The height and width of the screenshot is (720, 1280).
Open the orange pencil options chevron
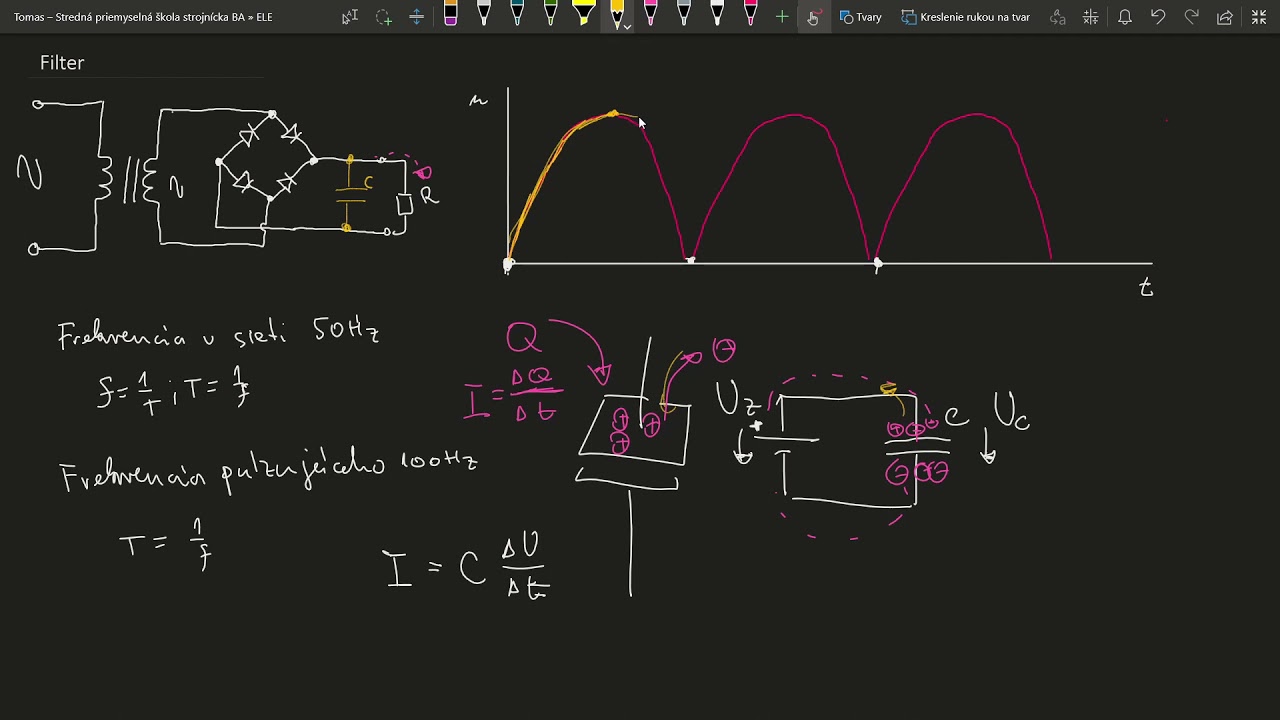point(627,26)
